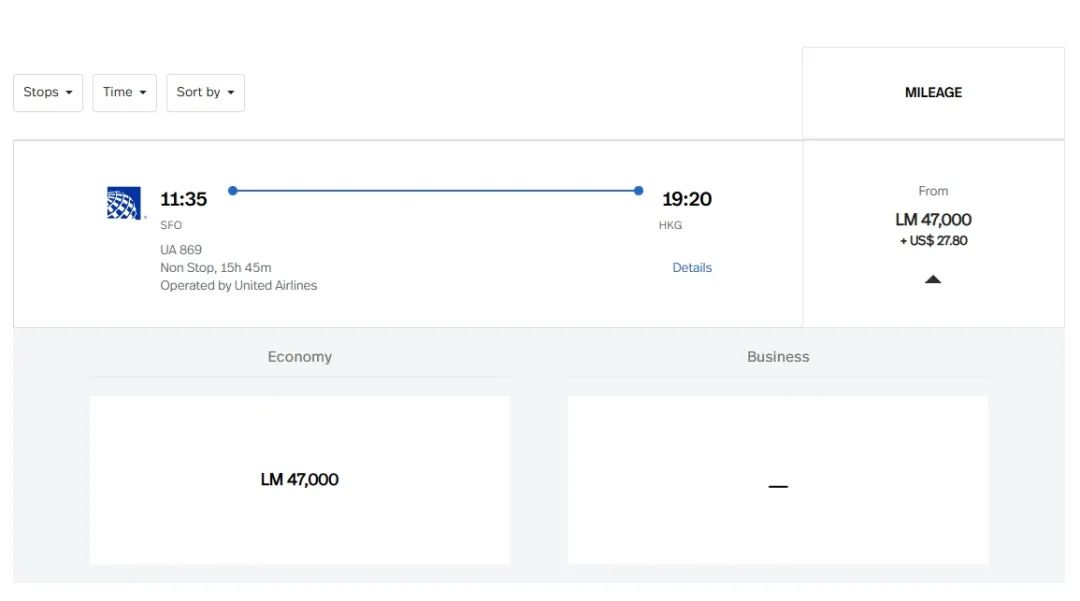Expand the Sort by dropdown
Viewport: 1080px width, 601px height.
(x=205, y=92)
